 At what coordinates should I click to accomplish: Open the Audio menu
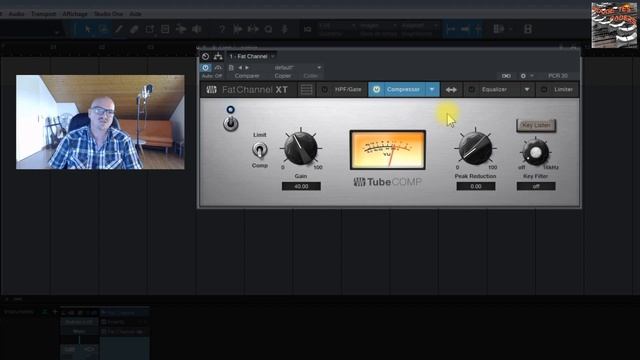click(16, 14)
